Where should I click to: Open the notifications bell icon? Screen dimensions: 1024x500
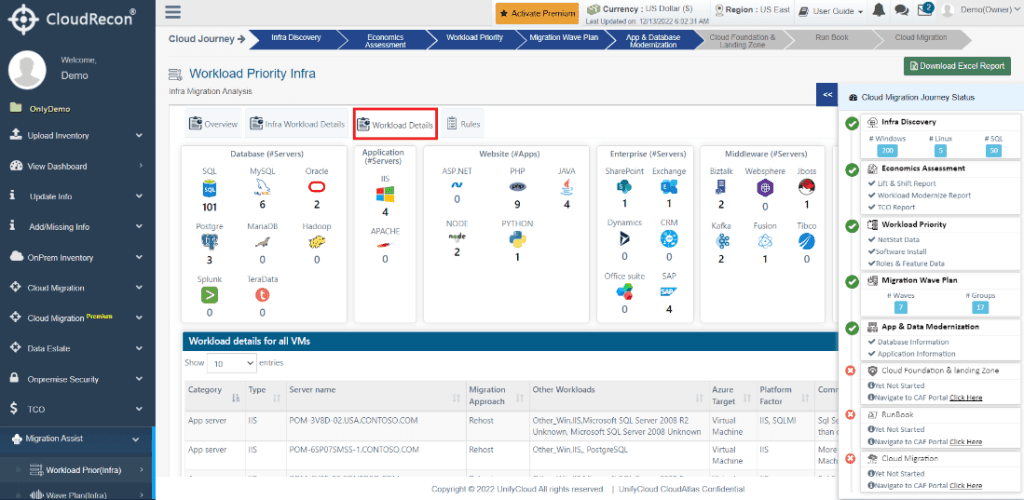click(879, 10)
